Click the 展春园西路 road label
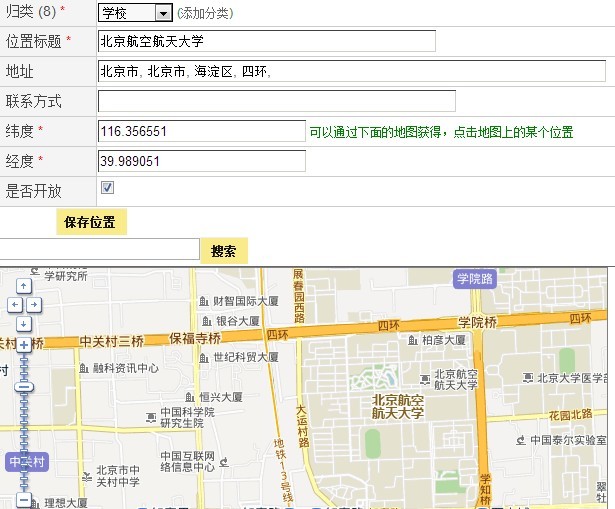Image resolution: width=615 pixels, height=509 pixels. [x=299, y=296]
